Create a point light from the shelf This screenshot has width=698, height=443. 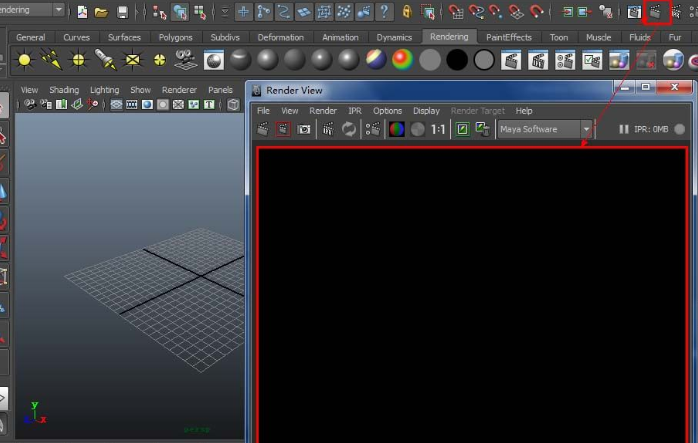point(78,60)
